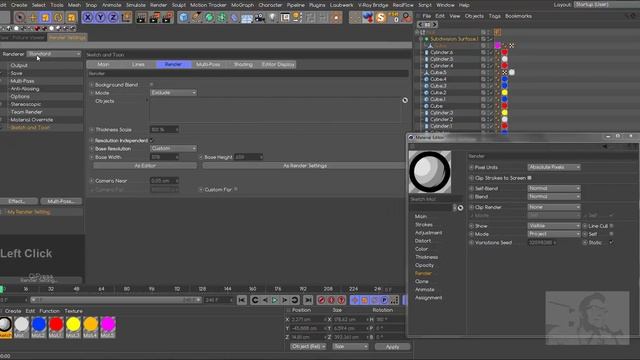The width and height of the screenshot is (640, 360).
Task: Select the Move tool in toolbar
Action: tap(33, 18)
